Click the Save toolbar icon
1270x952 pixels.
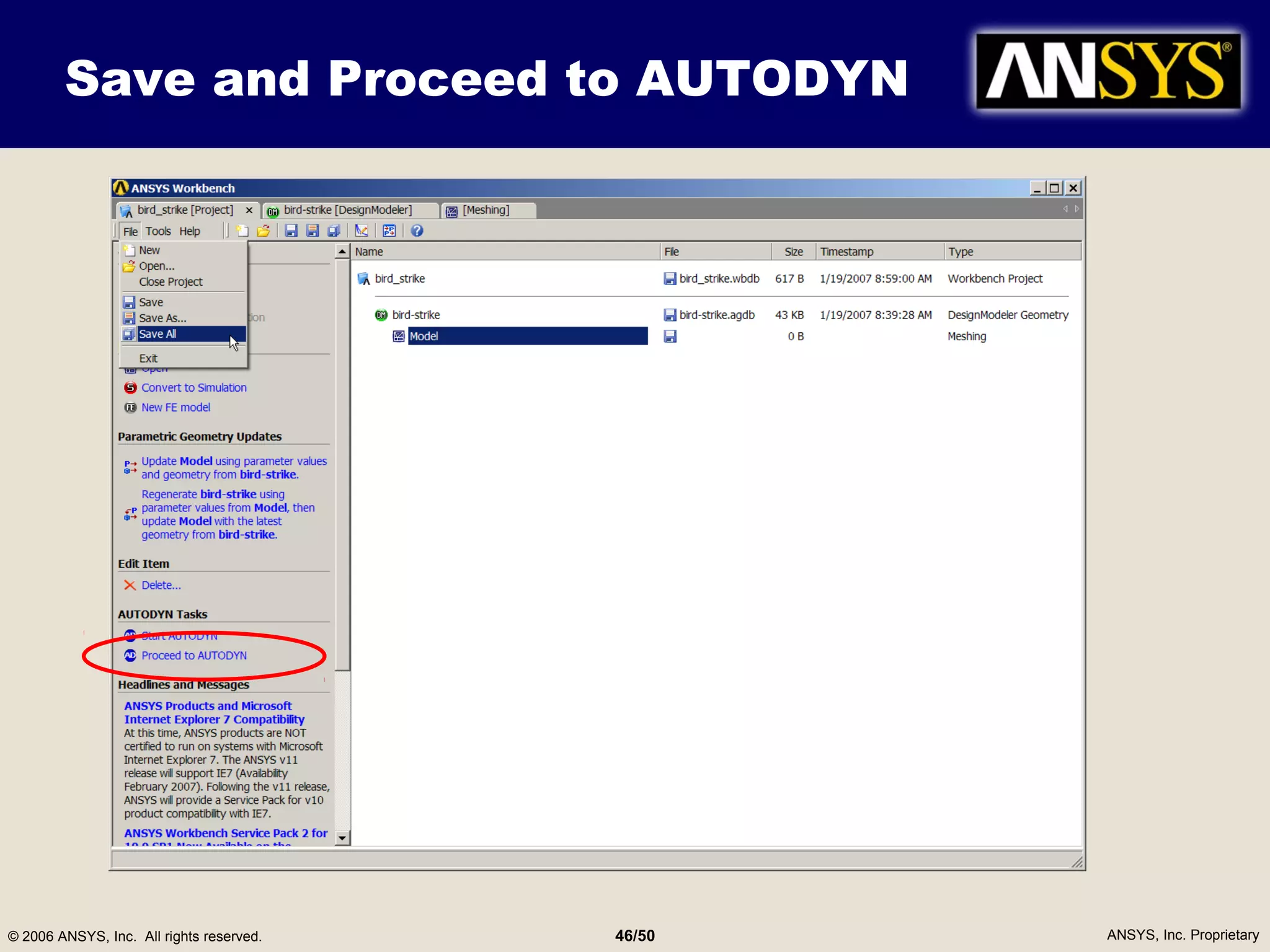click(291, 231)
